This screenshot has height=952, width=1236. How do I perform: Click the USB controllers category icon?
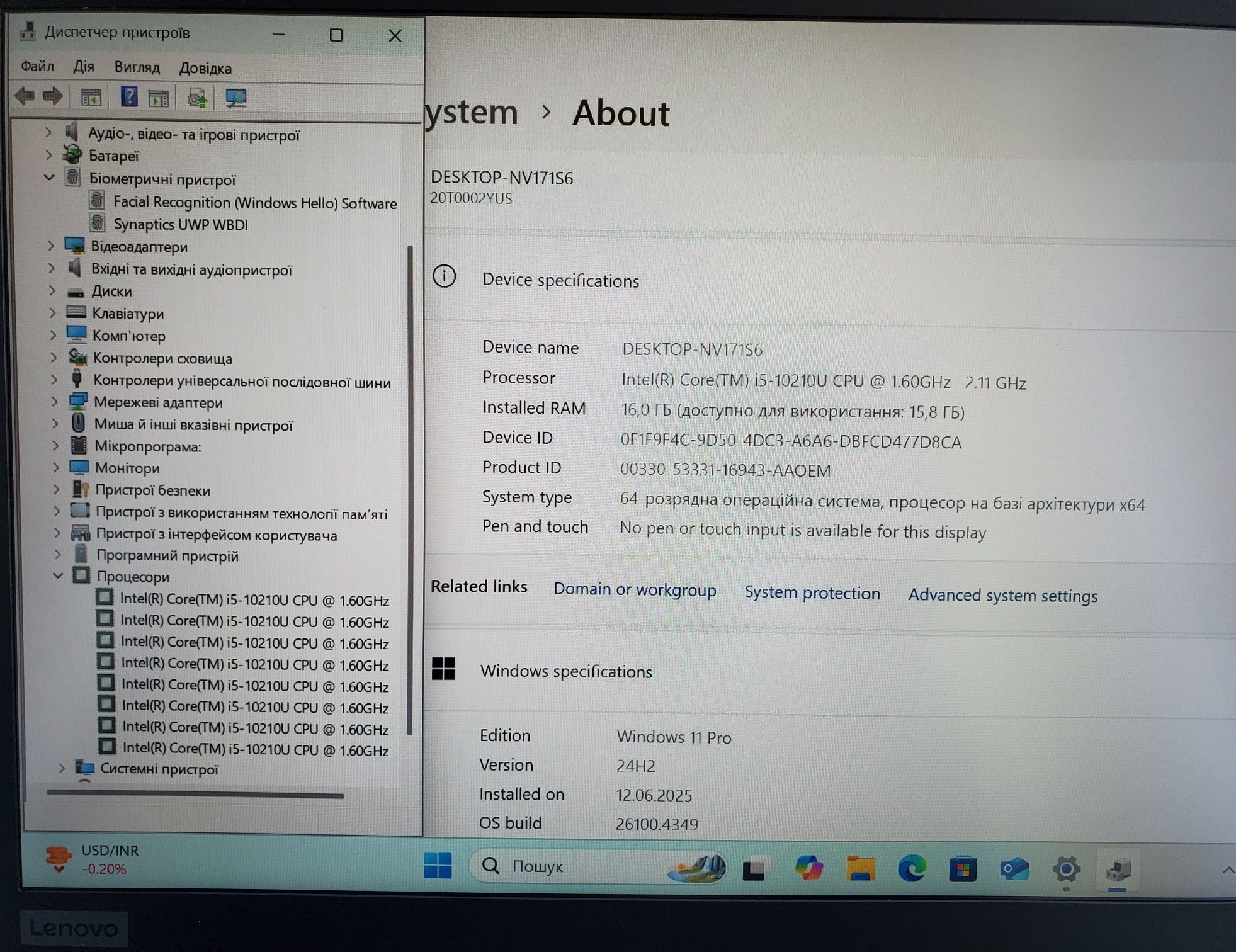click(77, 378)
